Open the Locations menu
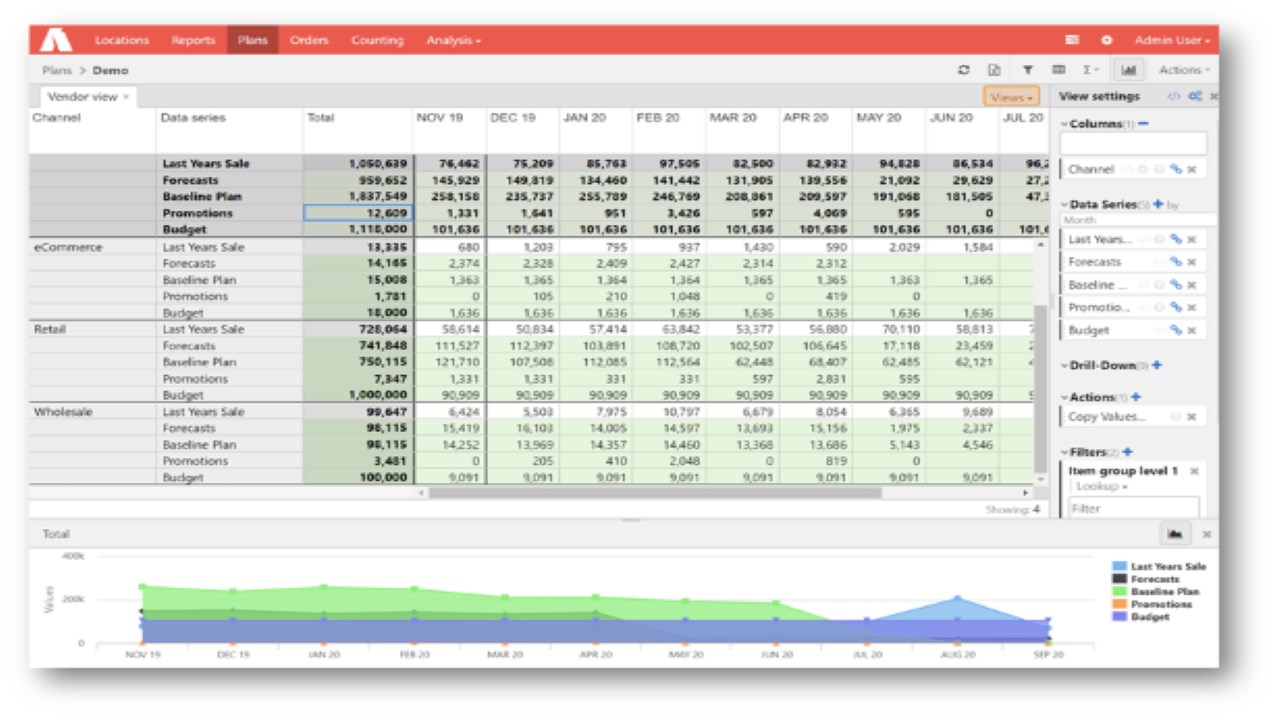Screen dimensions: 1280x720 [122, 40]
